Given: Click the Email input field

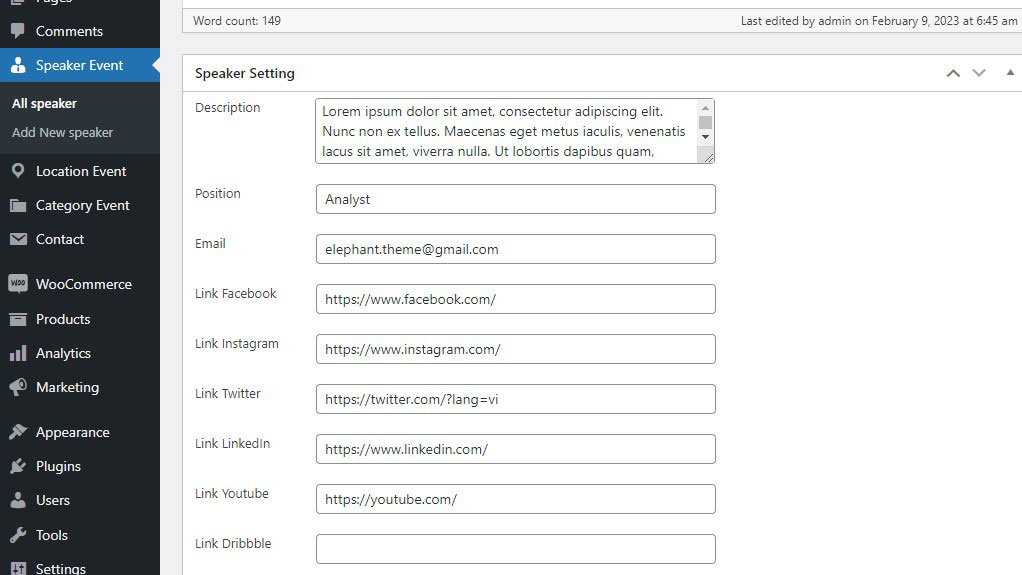Looking at the screenshot, I should (x=515, y=249).
